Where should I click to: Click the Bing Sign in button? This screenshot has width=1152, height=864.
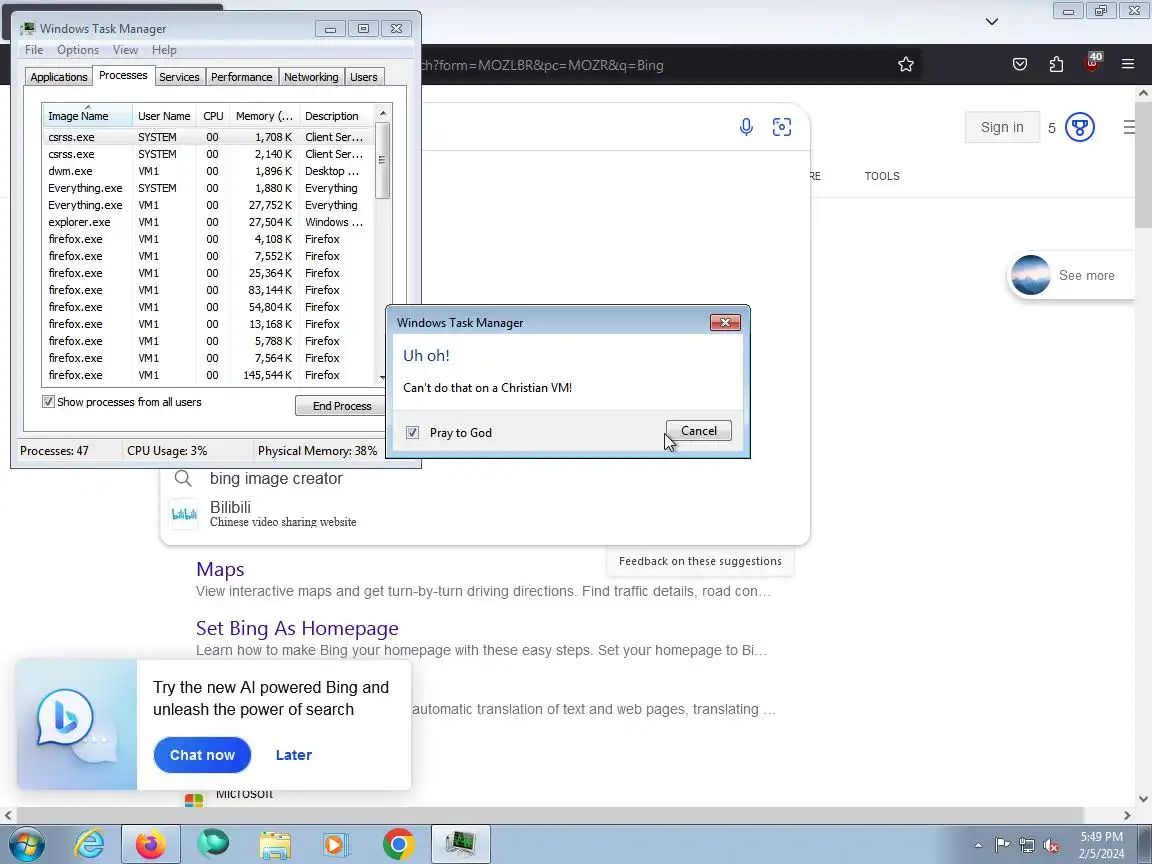tap(1002, 127)
